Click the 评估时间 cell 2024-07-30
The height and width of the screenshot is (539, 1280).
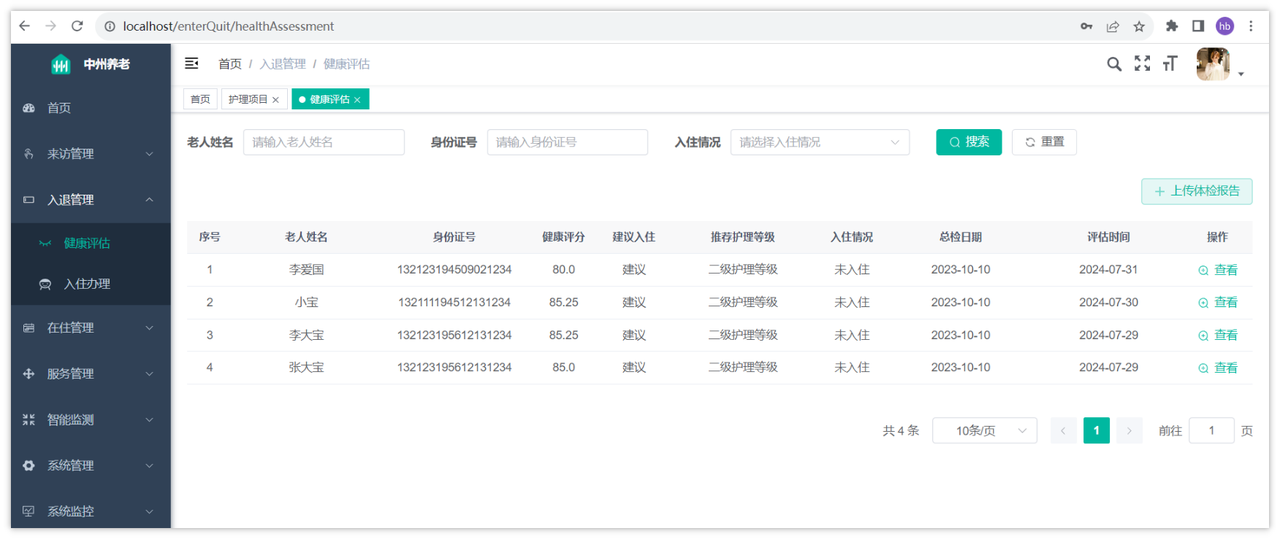1108,302
